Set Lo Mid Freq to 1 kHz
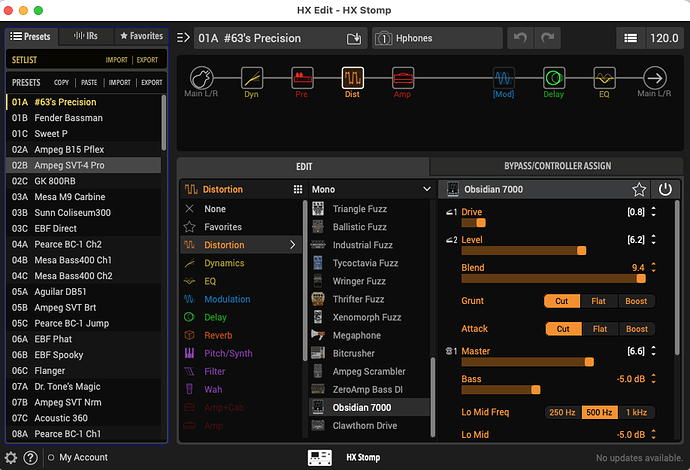This screenshot has width=690, height=470. (637, 412)
